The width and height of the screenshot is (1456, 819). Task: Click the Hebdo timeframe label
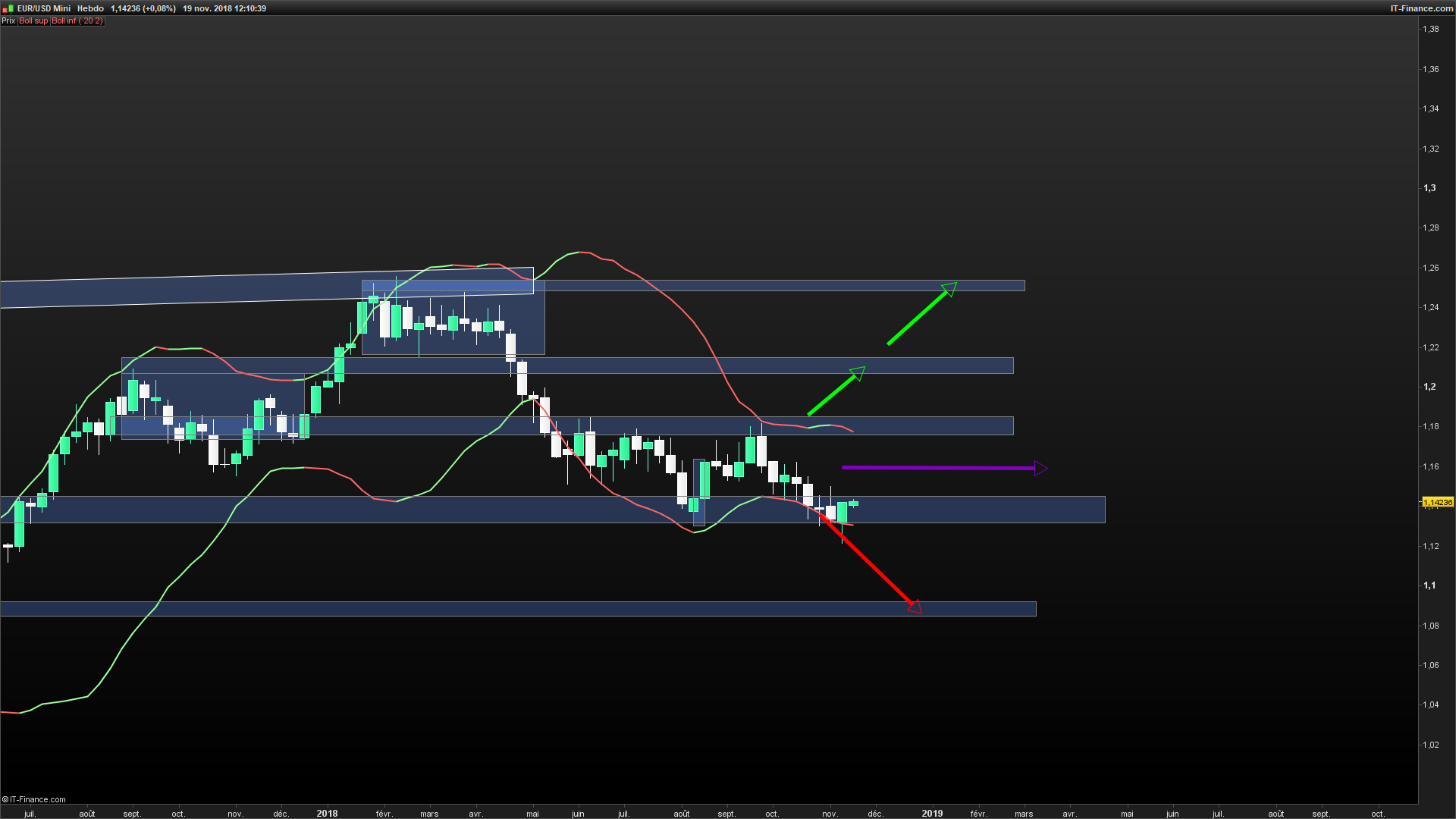[x=90, y=8]
